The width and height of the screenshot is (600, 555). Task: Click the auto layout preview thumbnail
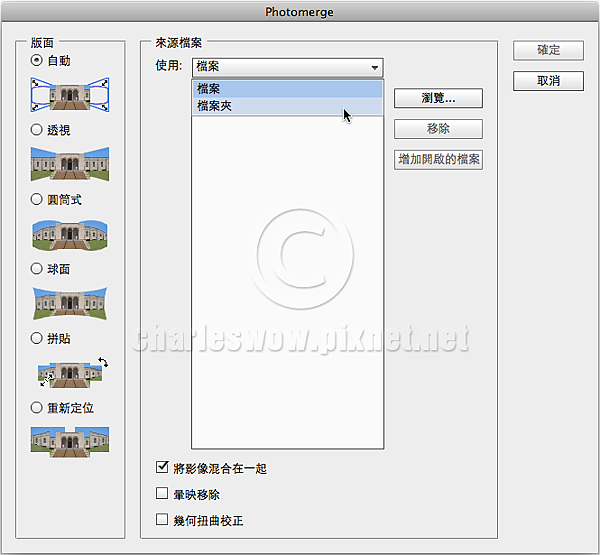tap(70, 95)
